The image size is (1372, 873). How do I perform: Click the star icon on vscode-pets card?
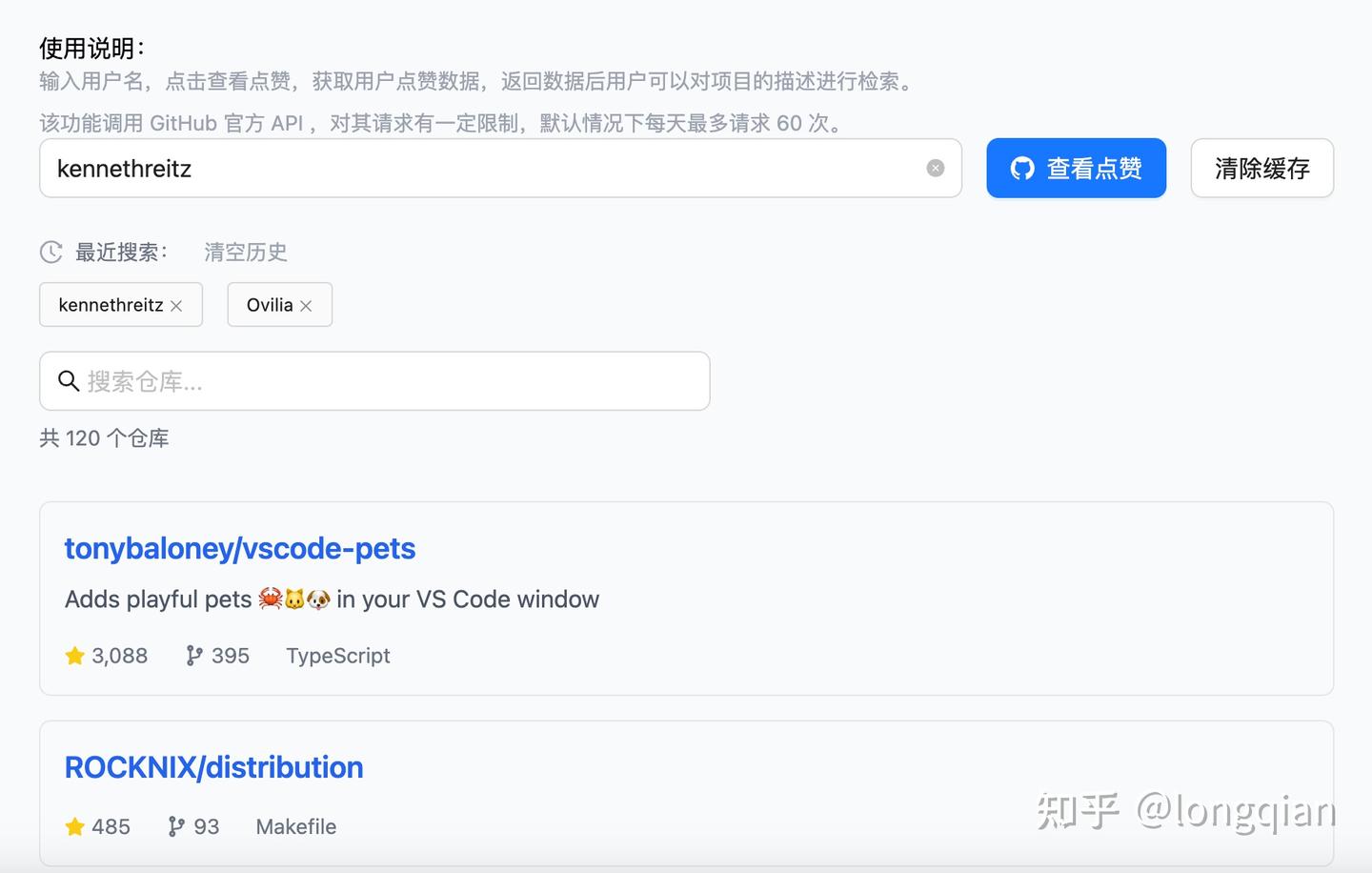[x=75, y=656]
